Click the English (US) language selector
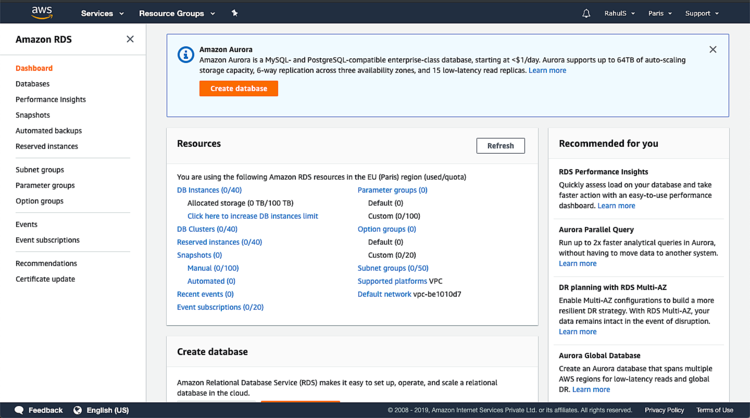The width and height of the screenshot is (750, 418). 108,410
